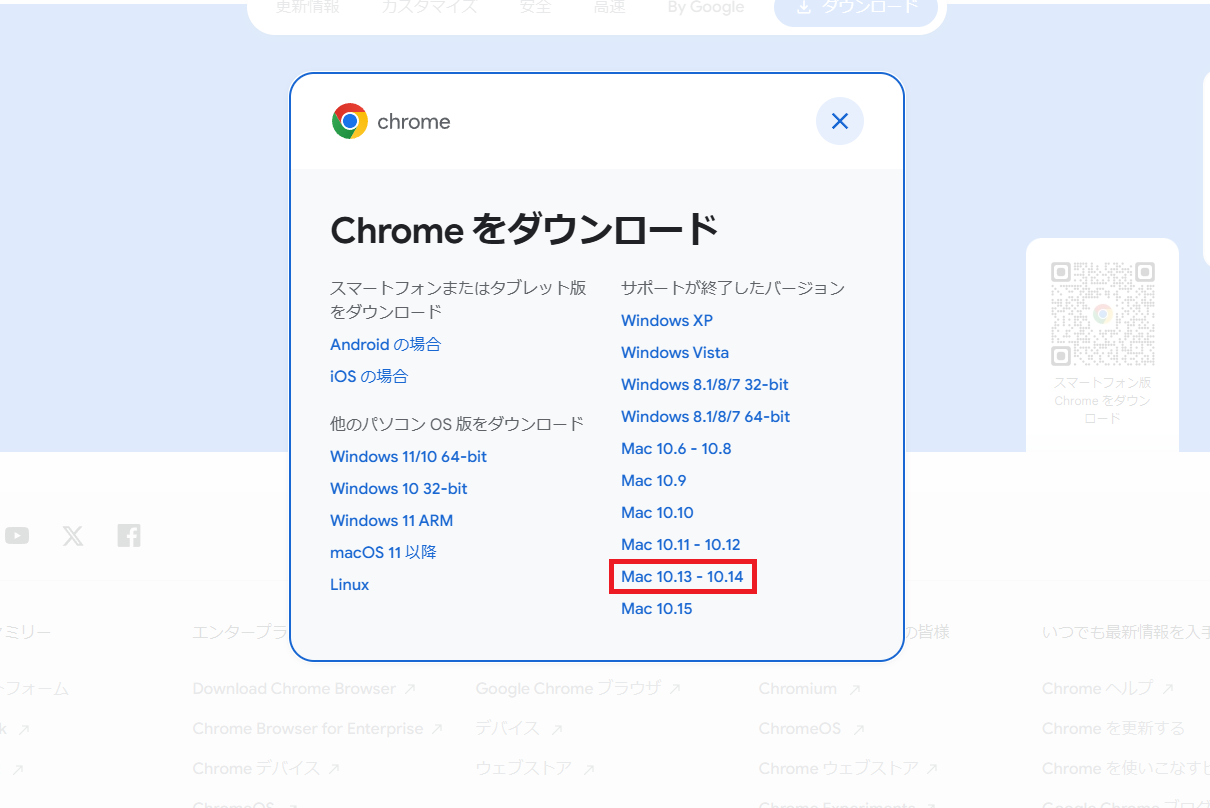The height and width of the screenshot is (808, 1210).
Task: Open Download Chrome Browser footer link
Action: point(304,688)
